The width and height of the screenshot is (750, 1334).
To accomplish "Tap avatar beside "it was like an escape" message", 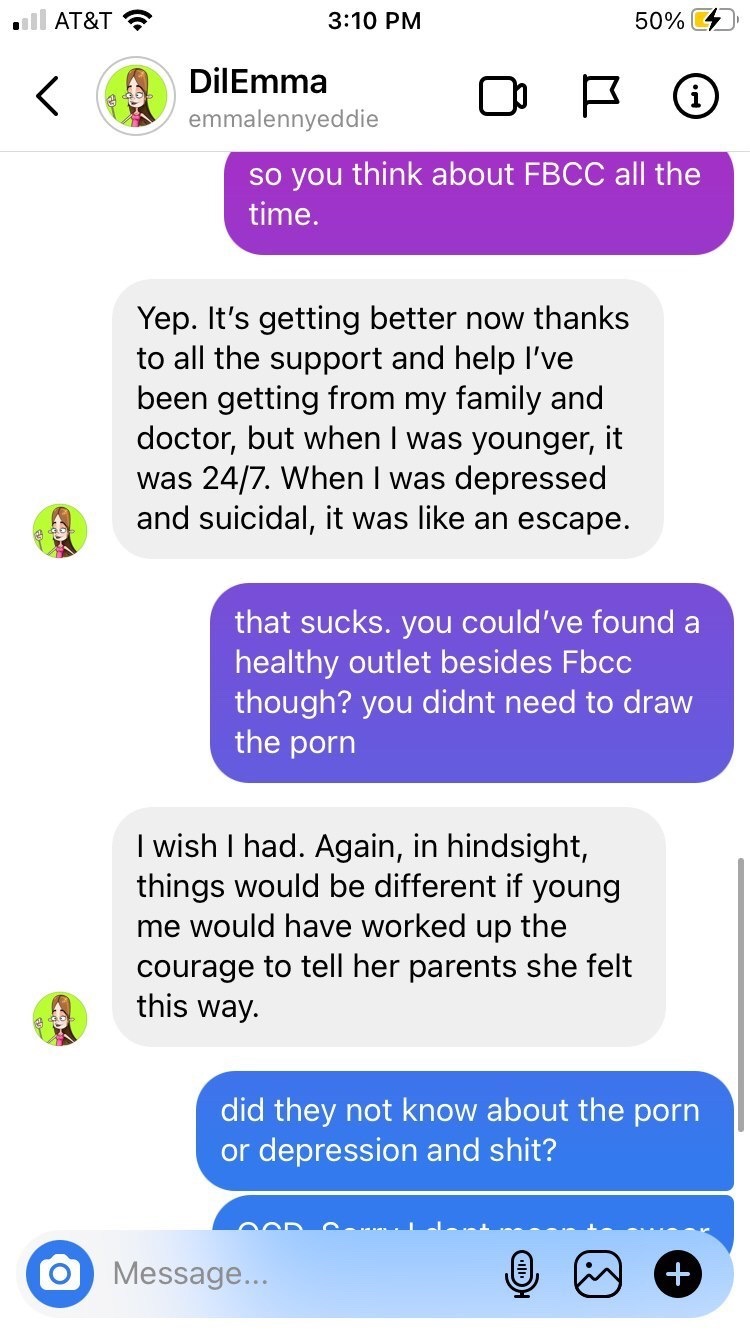I will click(59, 530).
